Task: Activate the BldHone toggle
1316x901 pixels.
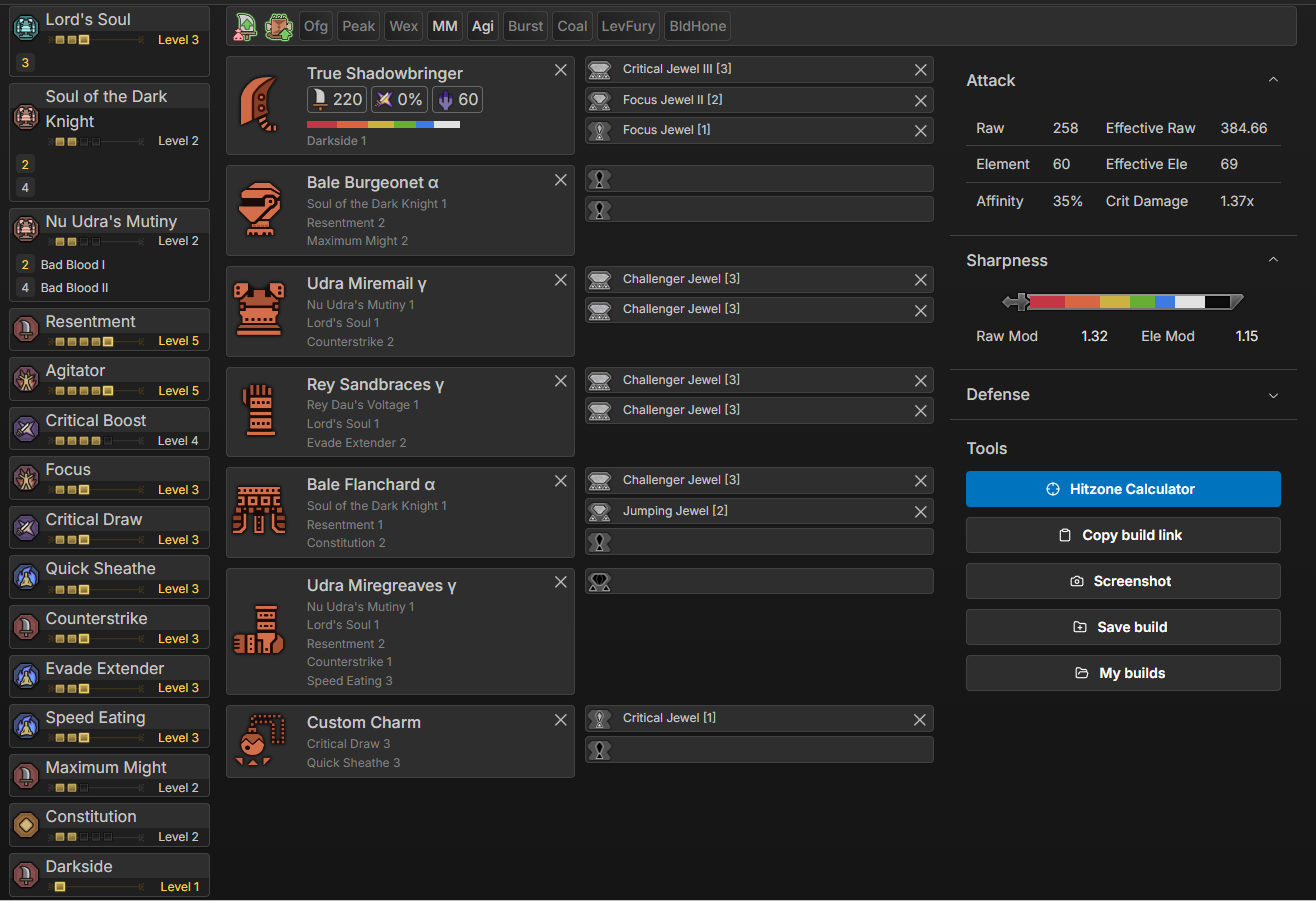Action: (x=698, y=26)
